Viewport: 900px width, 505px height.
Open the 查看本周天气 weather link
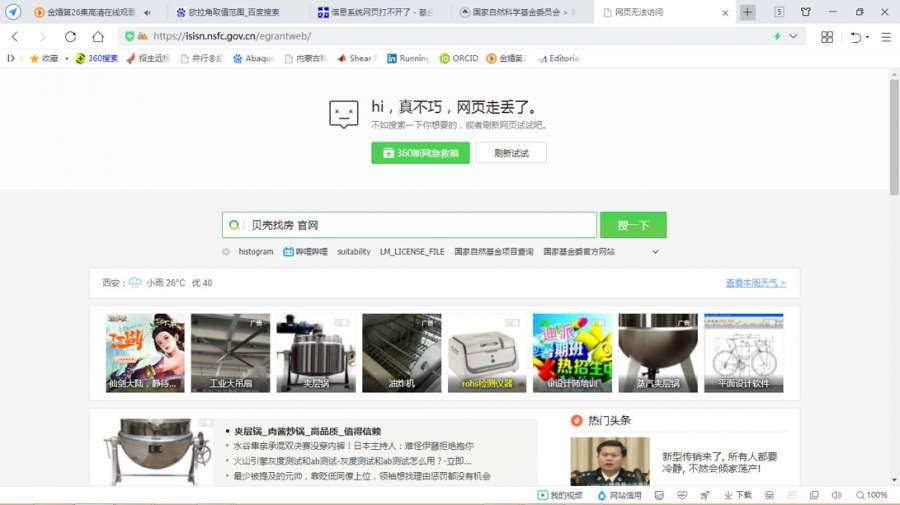[755, 283]
